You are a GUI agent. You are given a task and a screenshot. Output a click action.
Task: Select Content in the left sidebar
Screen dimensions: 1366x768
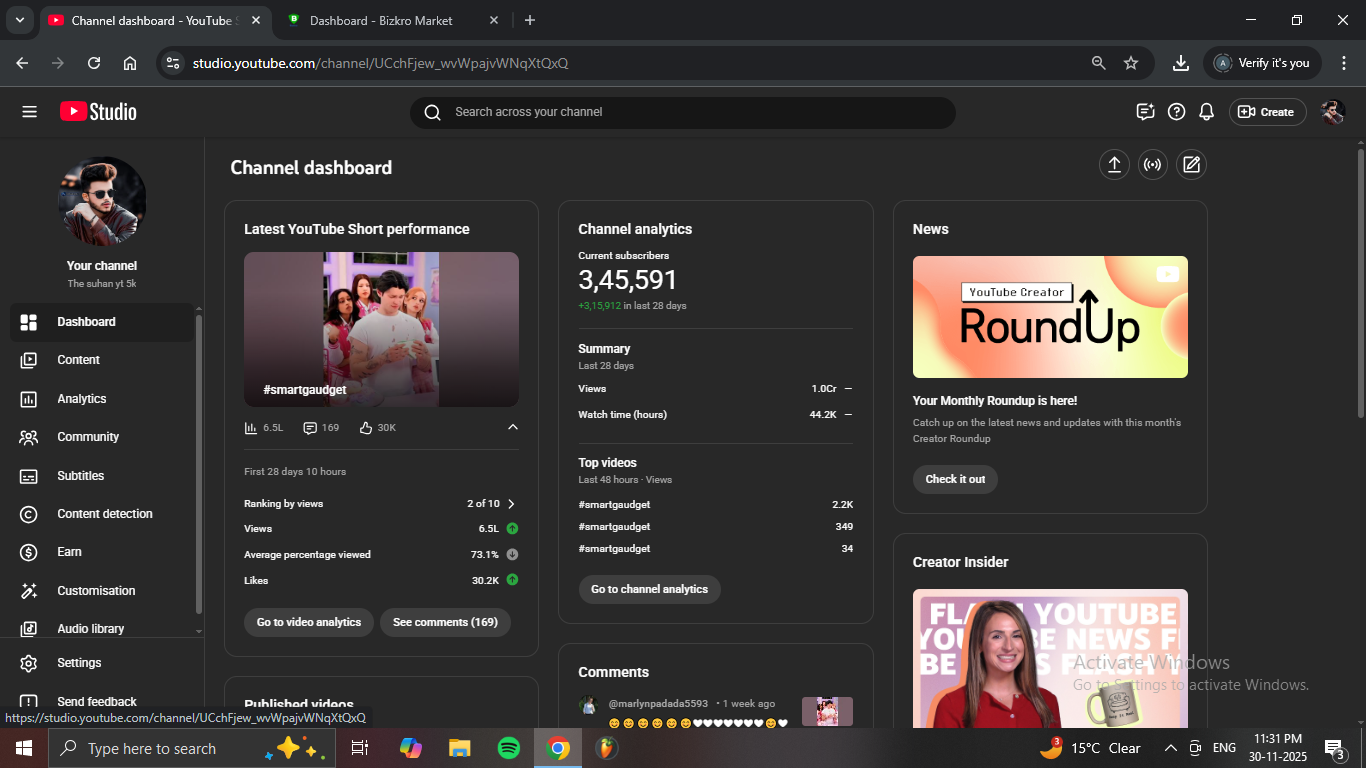[x=78, y=360]
